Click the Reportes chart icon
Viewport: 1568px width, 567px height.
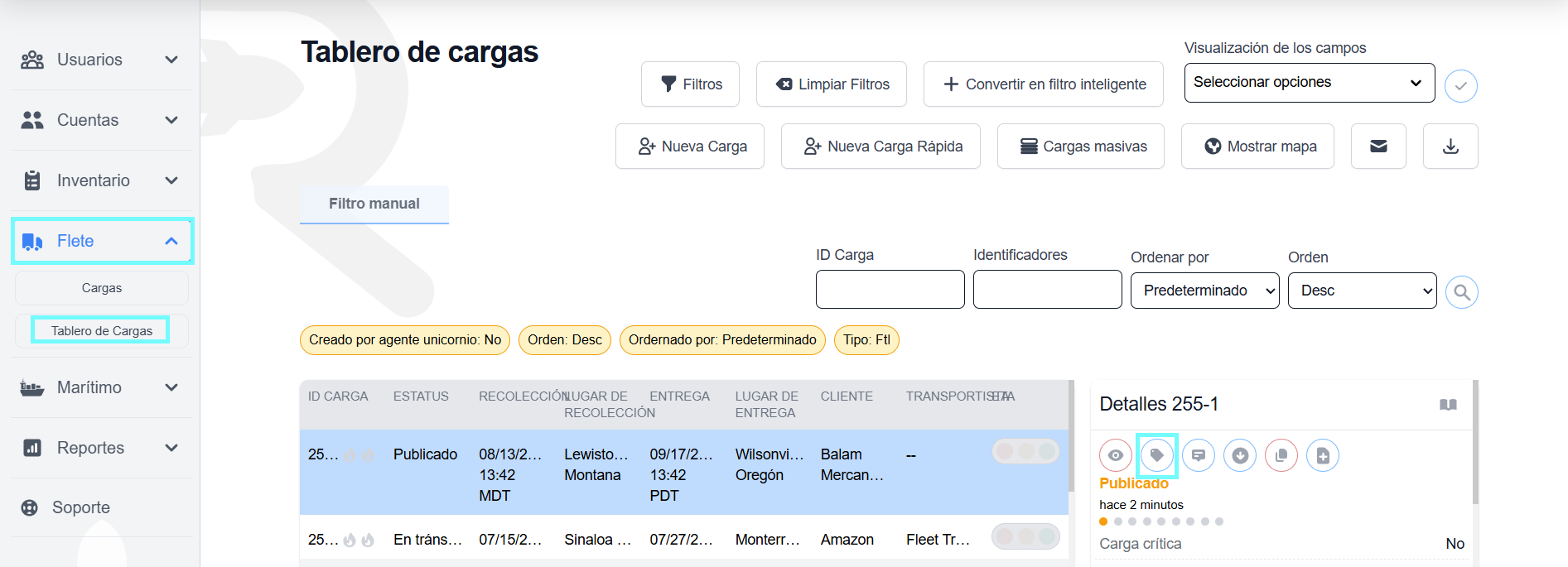(x=32, y=448)
